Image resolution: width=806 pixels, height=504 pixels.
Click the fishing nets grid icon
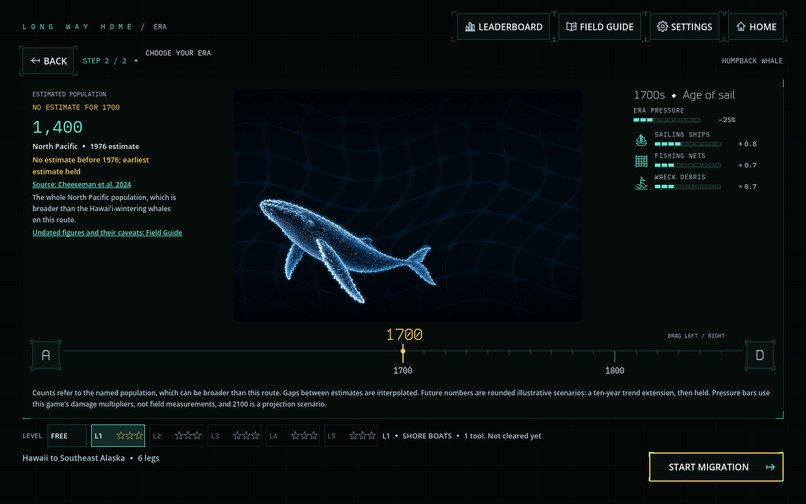(x=641, y=161)
